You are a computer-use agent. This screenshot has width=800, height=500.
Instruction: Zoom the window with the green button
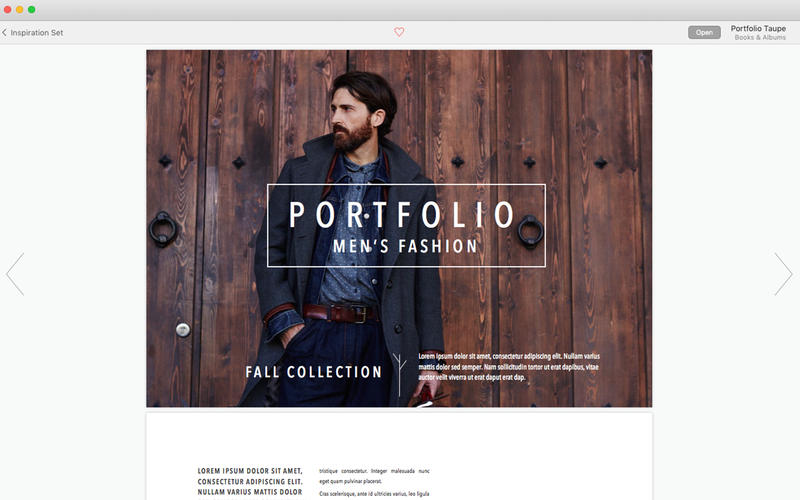coord(32,10)
